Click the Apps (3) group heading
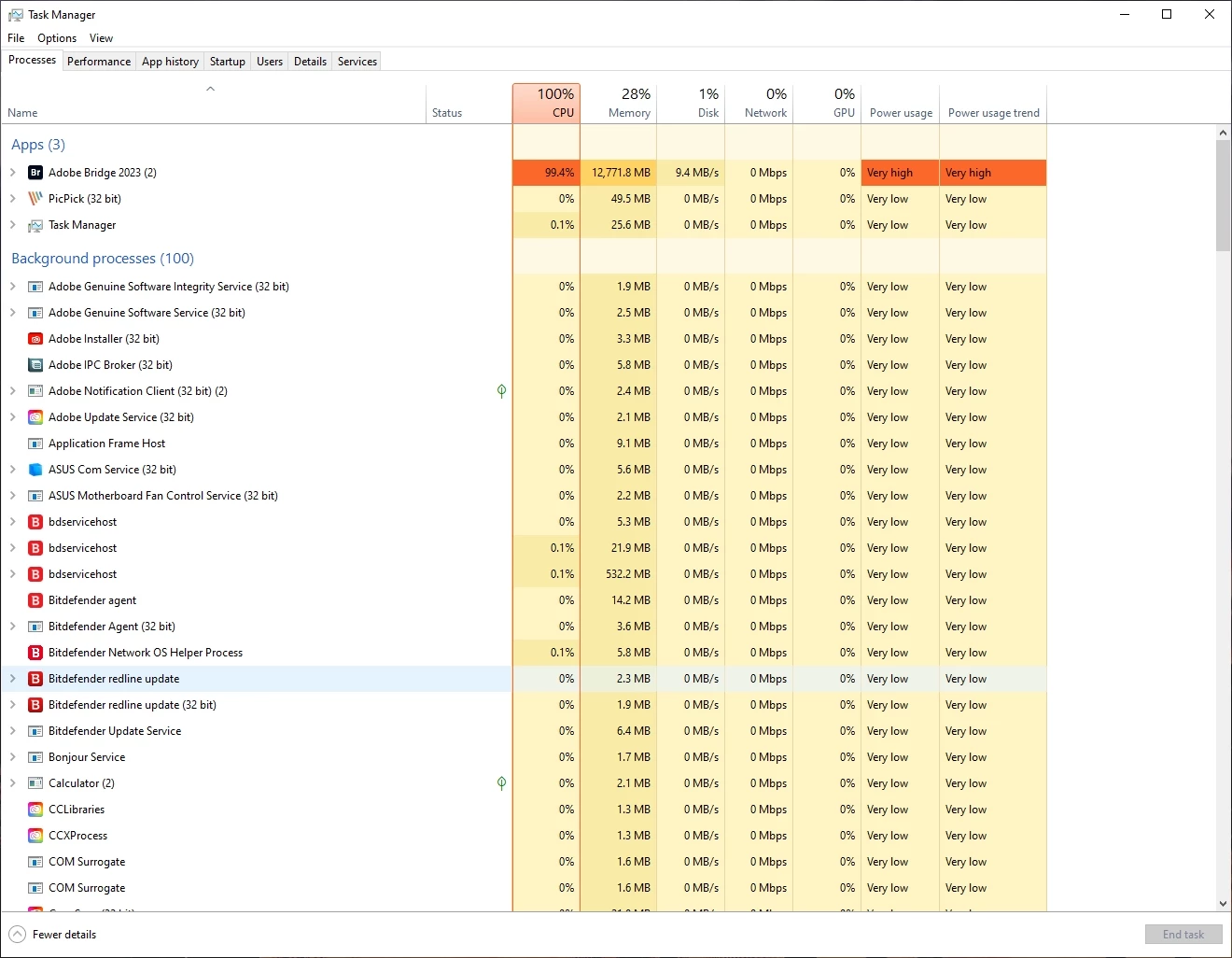Viewport: 1232px width, 958px height. [x=38, y=145]
